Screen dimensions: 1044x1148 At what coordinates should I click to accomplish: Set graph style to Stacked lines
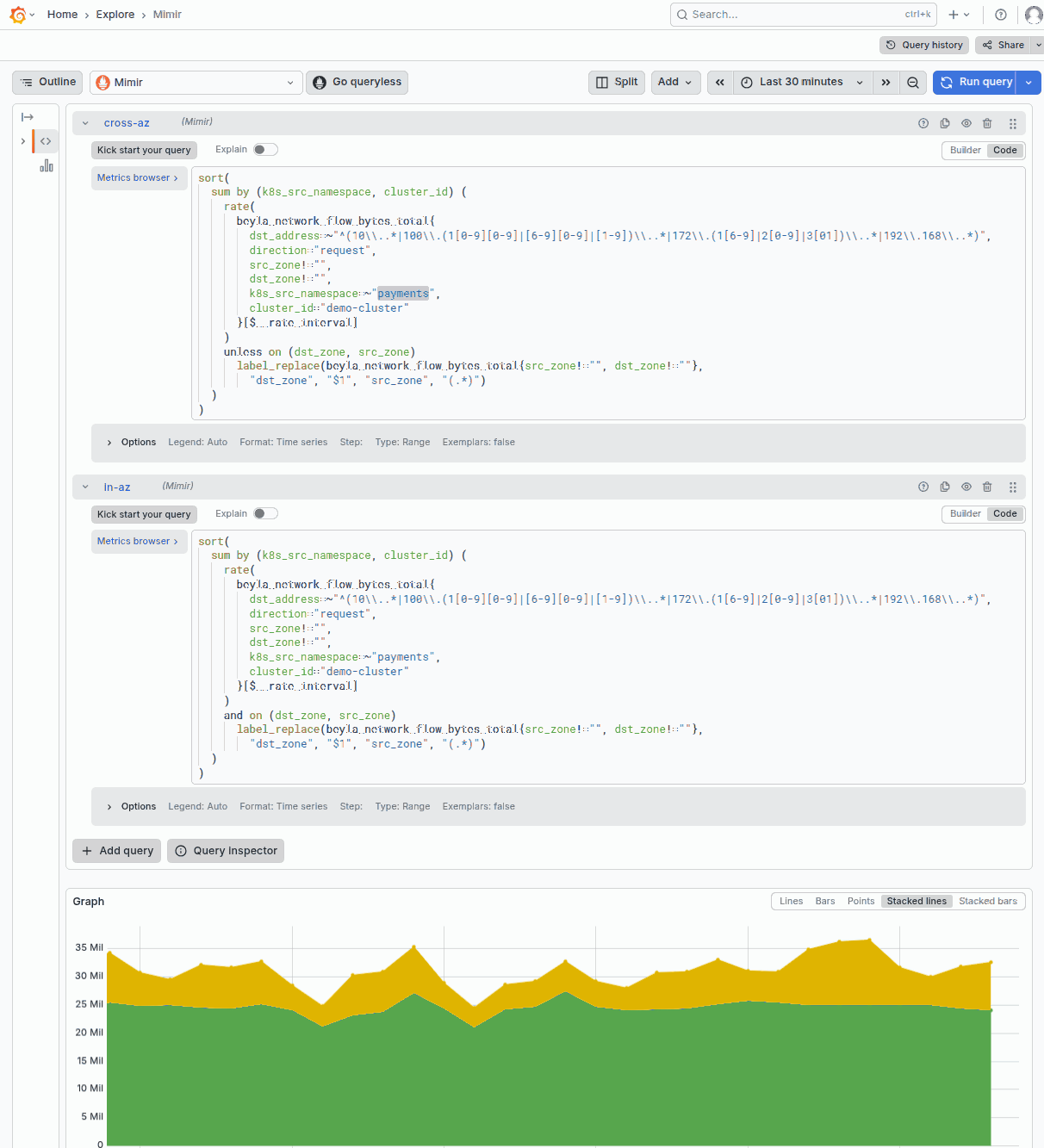coord(917,902)
